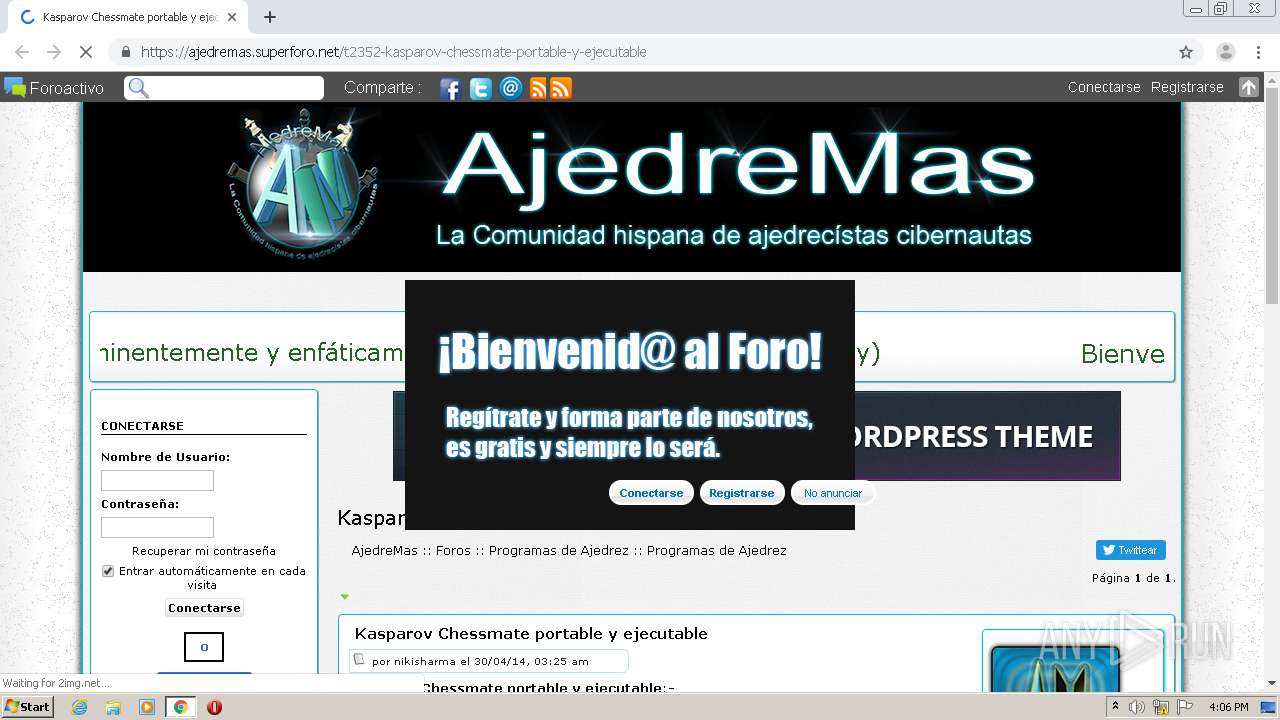The height and width of the screenshot is (720, 1280).
Task: Open a new browser tab
Action: coord(269,17)
